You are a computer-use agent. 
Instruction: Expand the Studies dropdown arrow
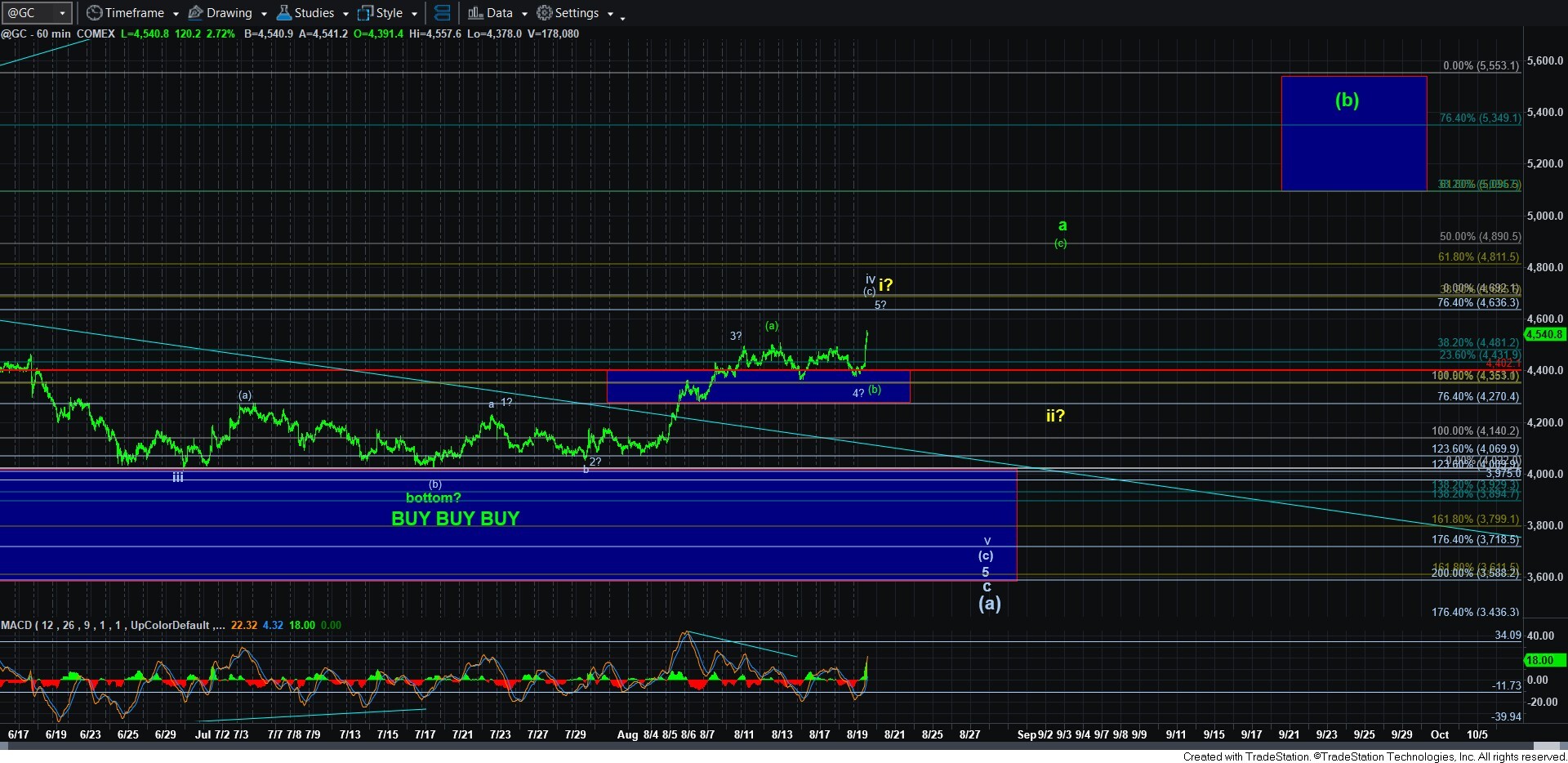[x=345, y=14]
